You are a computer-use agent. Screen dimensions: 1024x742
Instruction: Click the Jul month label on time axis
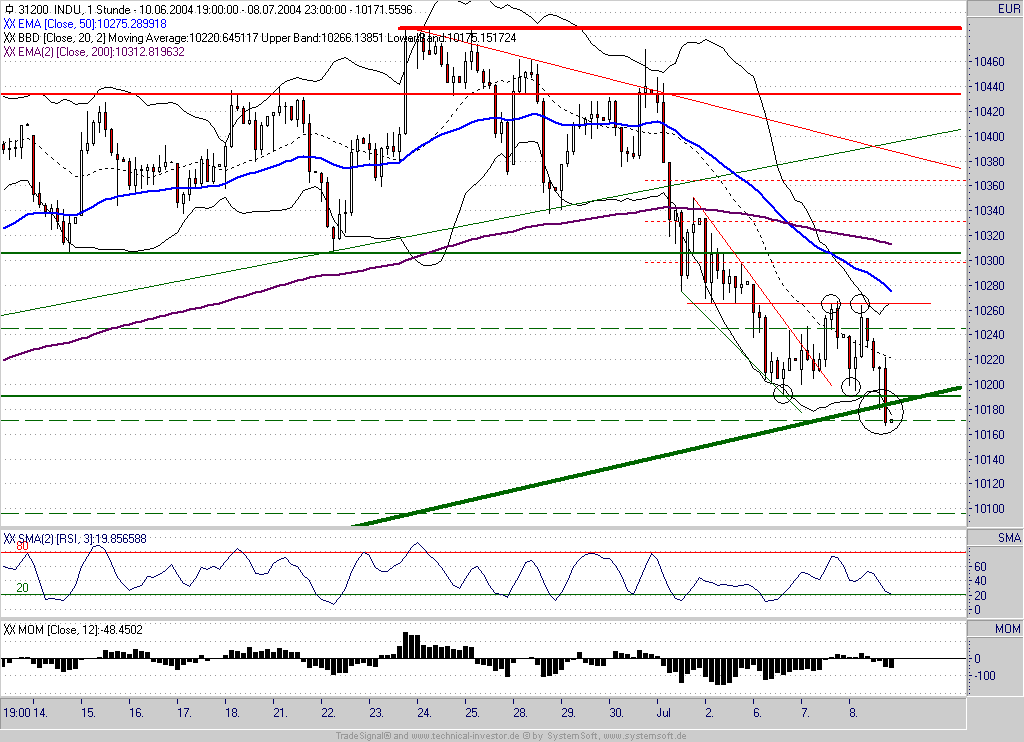point(665,713)
